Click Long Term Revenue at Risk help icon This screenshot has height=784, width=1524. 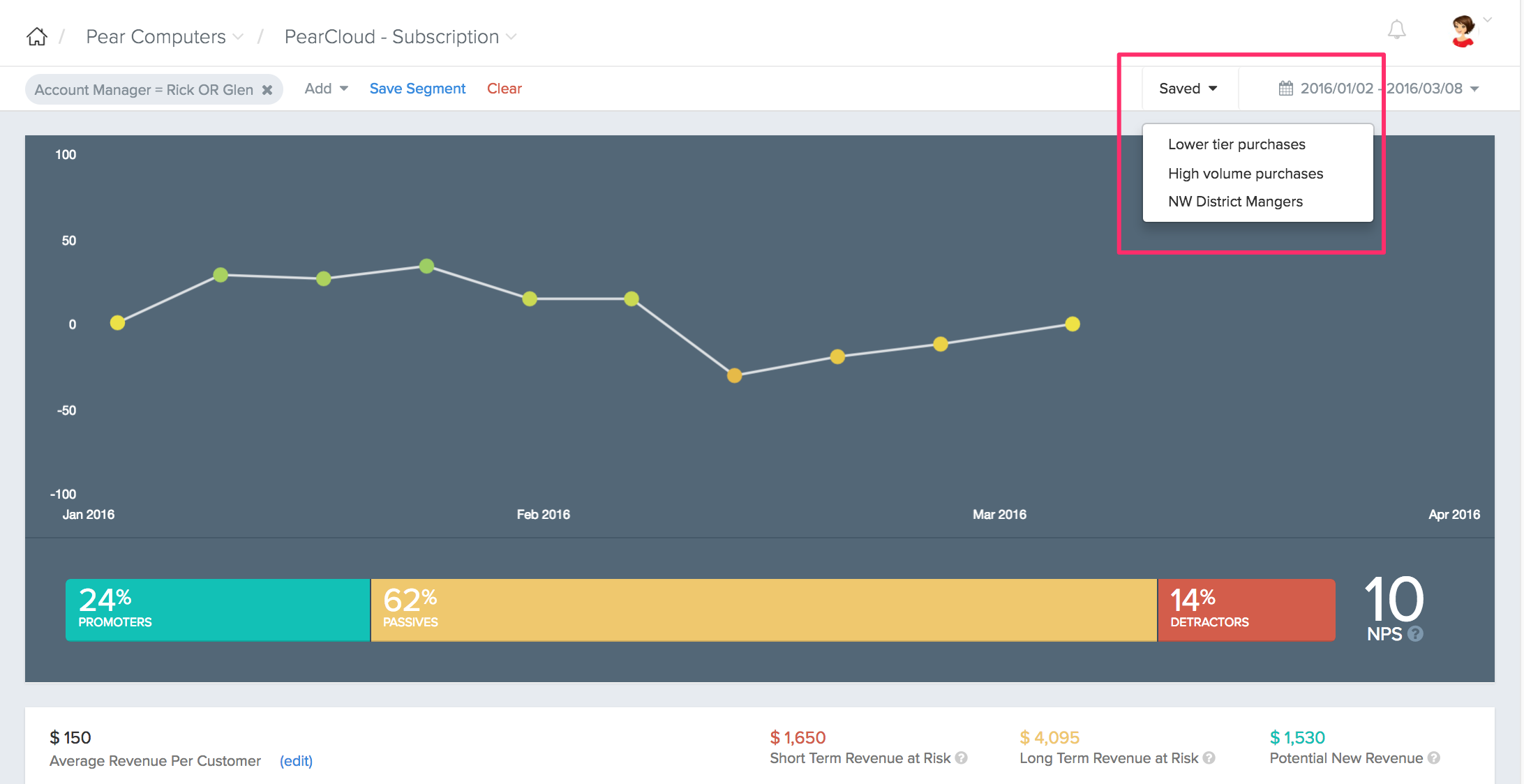tap(1209, 758)
